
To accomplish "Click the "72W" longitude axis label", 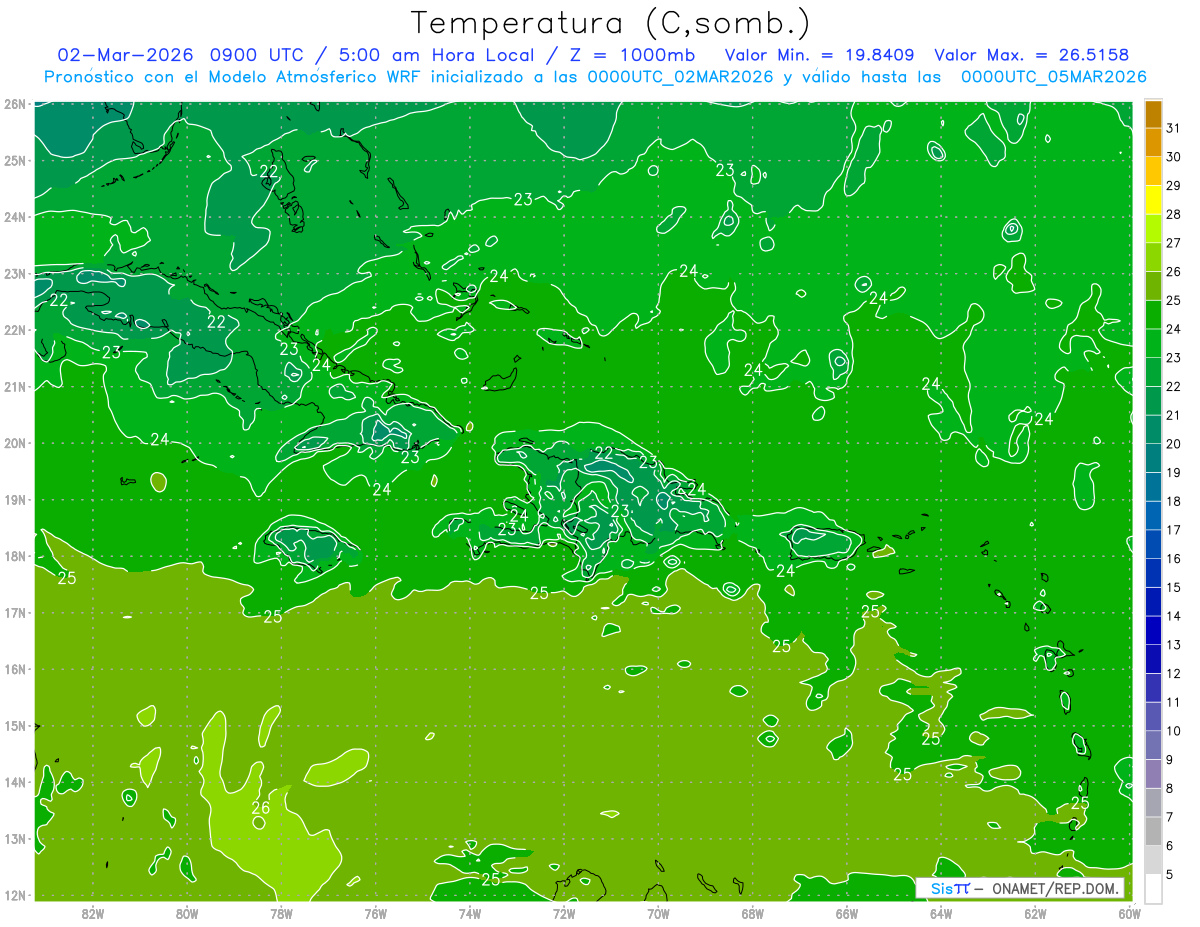I will 564,912.
